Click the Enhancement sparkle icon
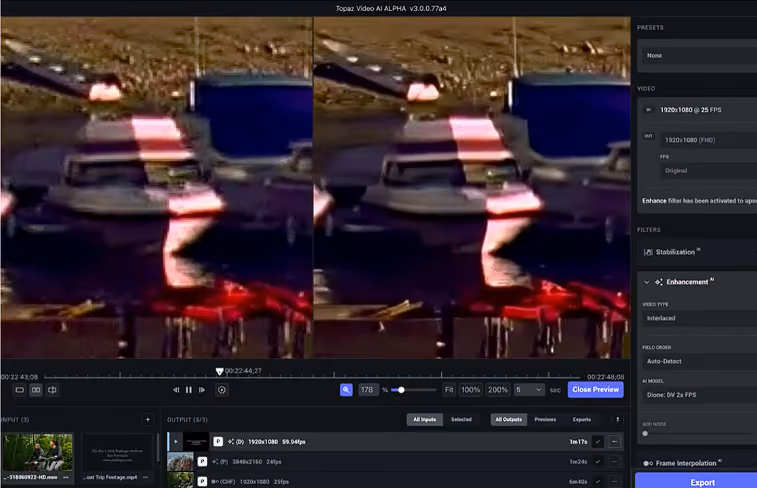757x488 pixels. [659, 282]
